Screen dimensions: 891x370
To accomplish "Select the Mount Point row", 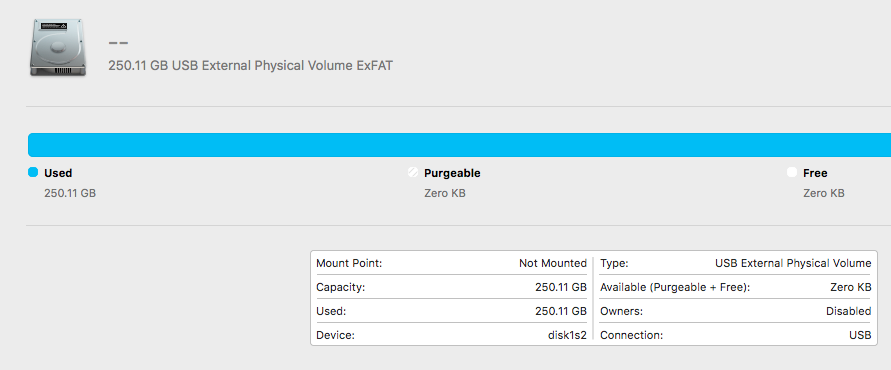I will (451, 263).
